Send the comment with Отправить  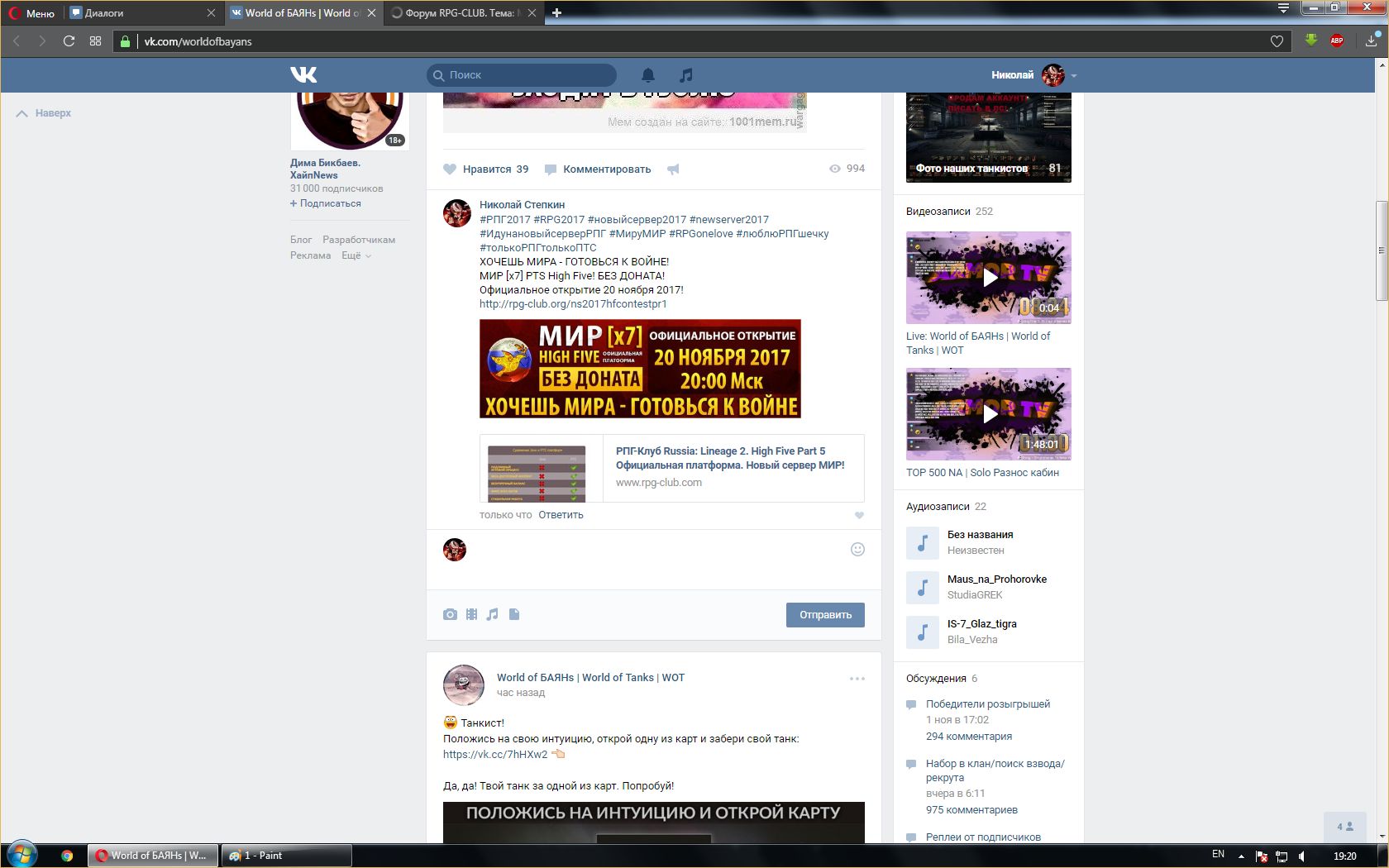pyautogui.click(x=825, y=615)
